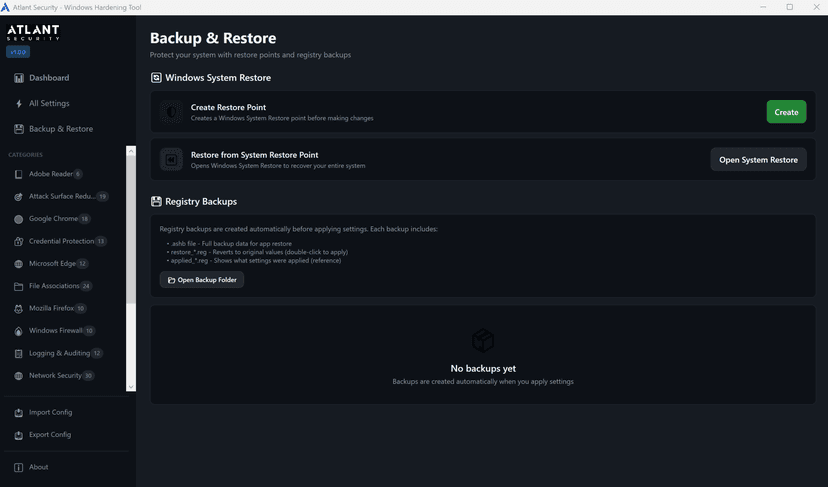The width and height of the screenshot is (828, 487).
Task: Click the About info icon
Action: pyautogui.click(x=18, y=467)
